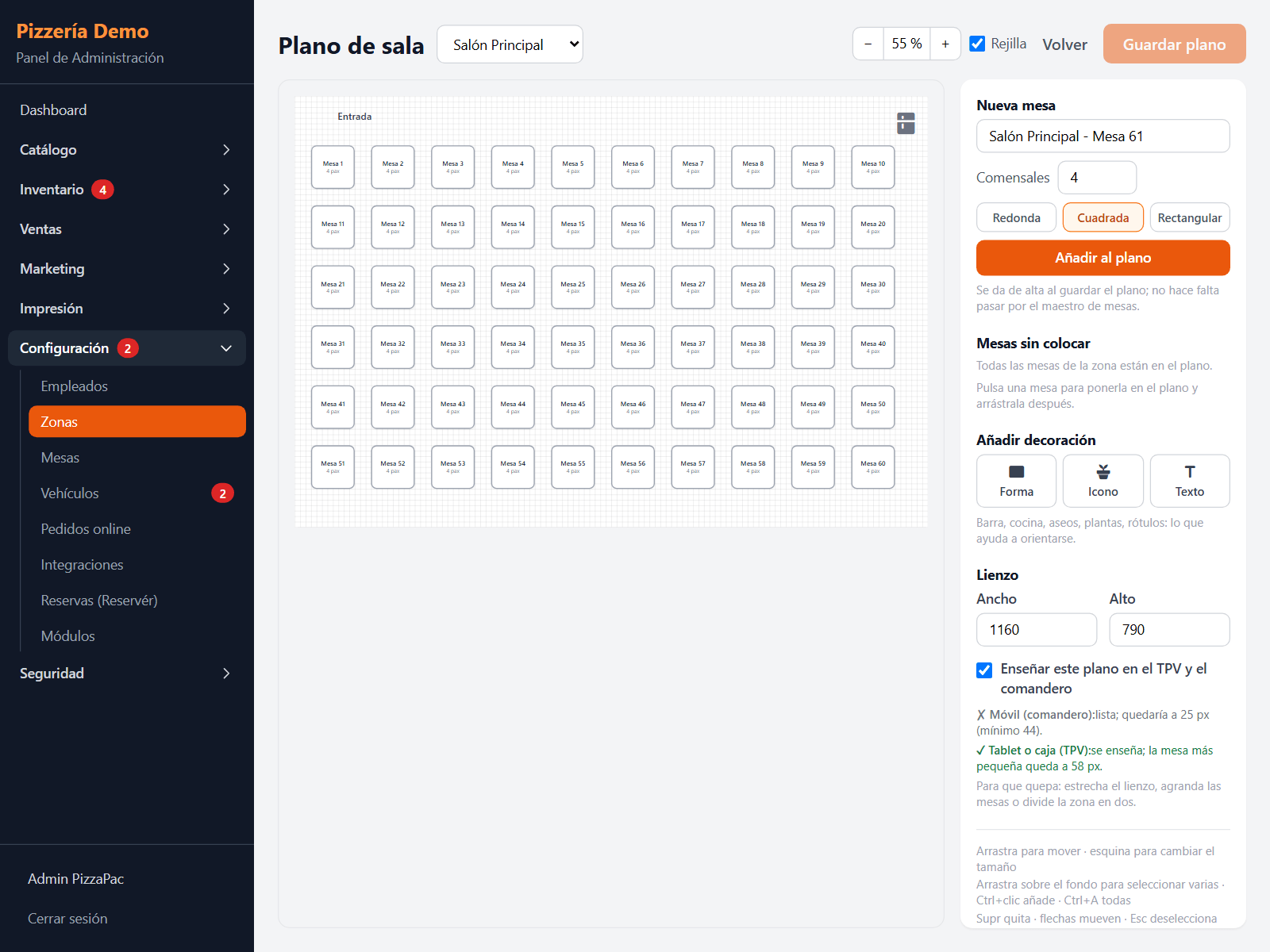Viewport: 1270px width, 952px height.
Task: Open Módulos in the sidebar
Action: pyautogui.click(x=137, y=636)
